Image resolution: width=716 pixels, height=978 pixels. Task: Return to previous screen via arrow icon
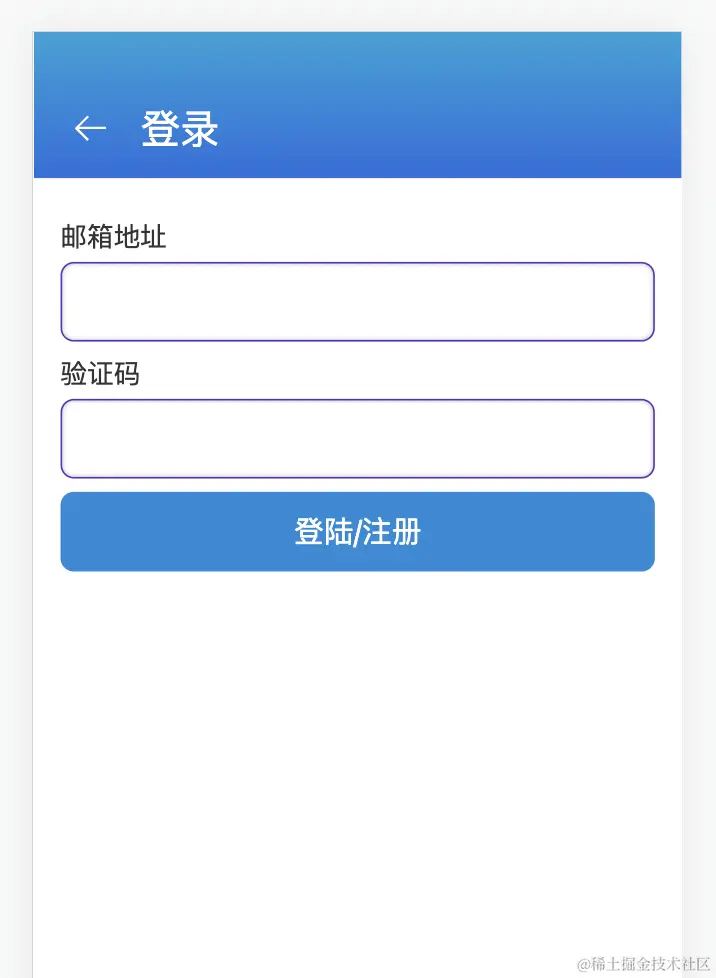(x=88, y=128)
